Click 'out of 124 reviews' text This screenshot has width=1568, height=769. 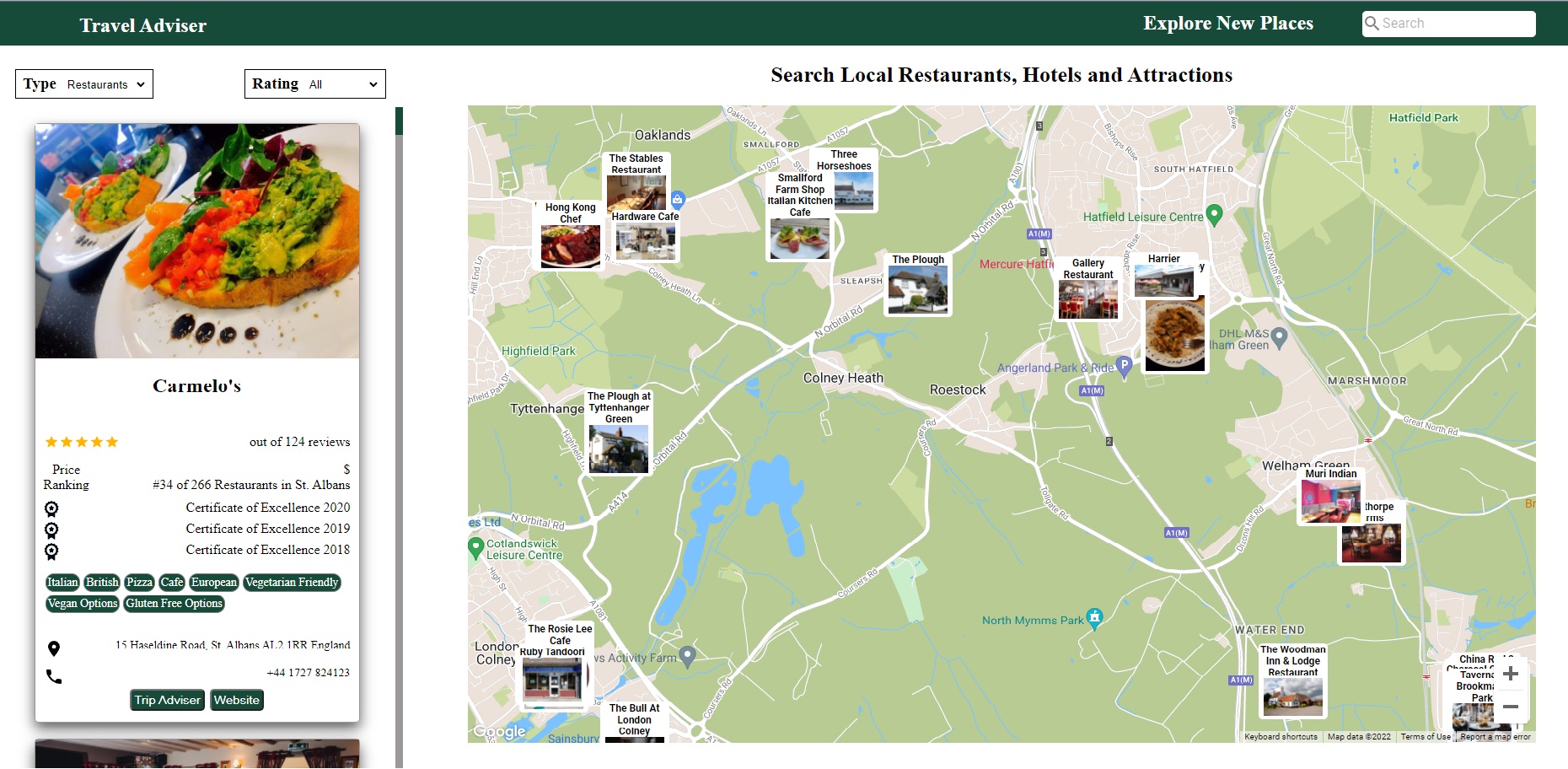(299, 442)
